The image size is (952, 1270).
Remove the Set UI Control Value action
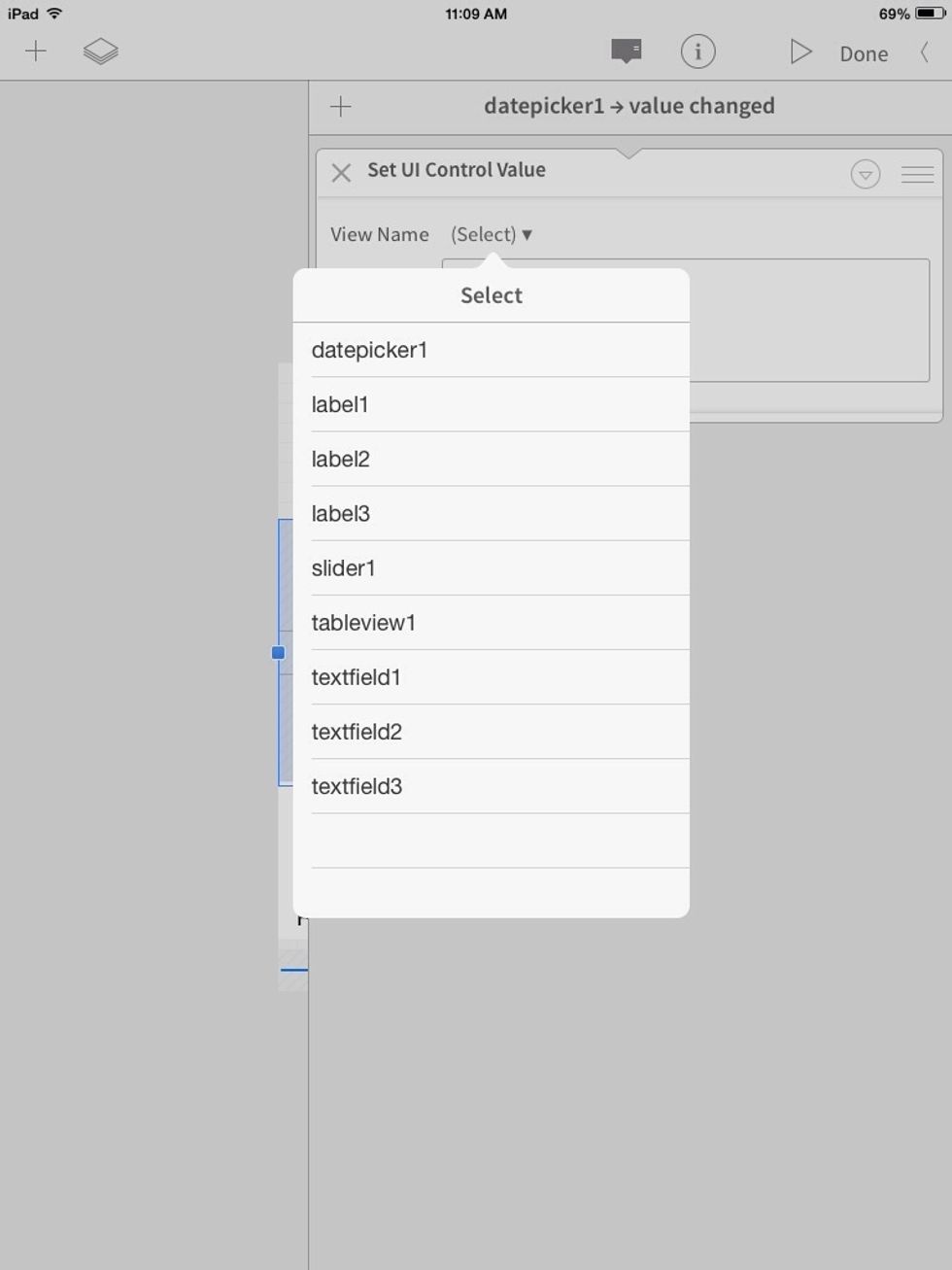click(x=341, y=172)
